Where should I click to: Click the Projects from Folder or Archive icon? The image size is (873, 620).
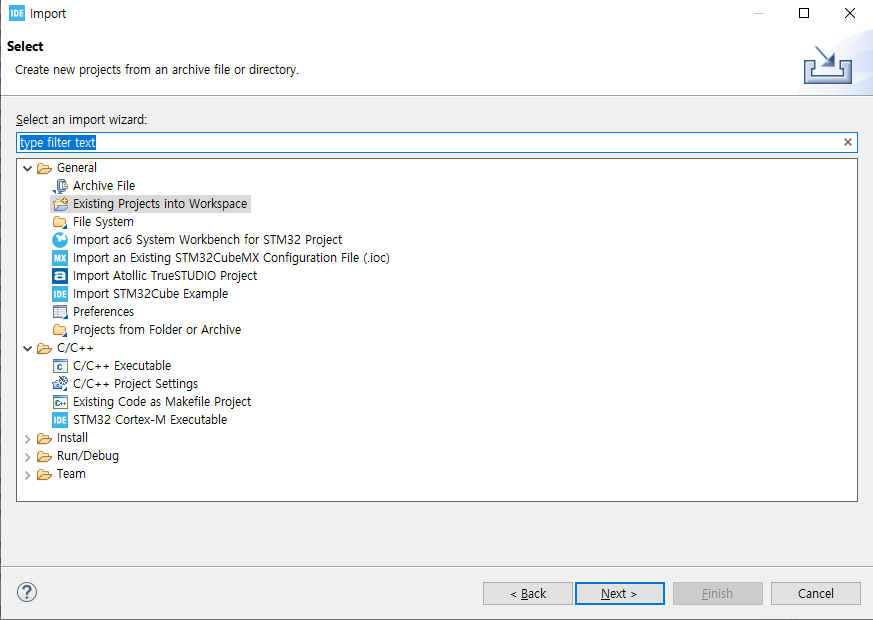coord(60,330)
